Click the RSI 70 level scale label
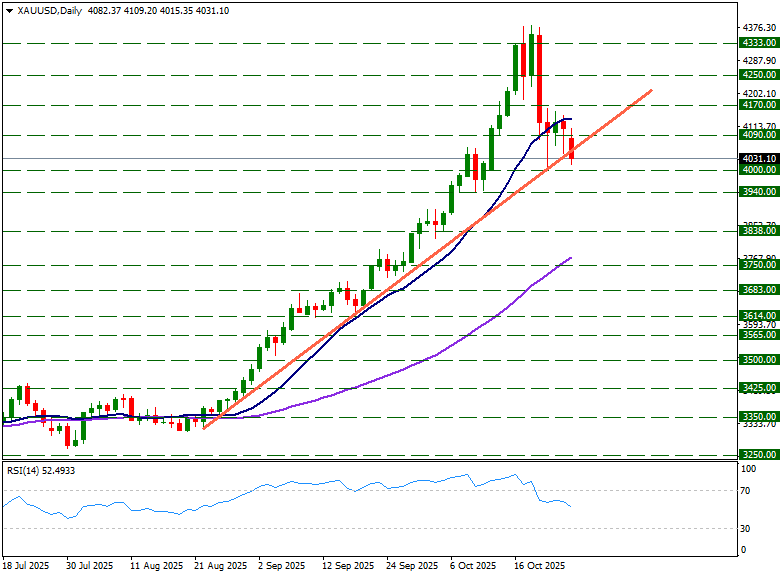The height and width of the screenshot is (577, 783). (746, 491)
